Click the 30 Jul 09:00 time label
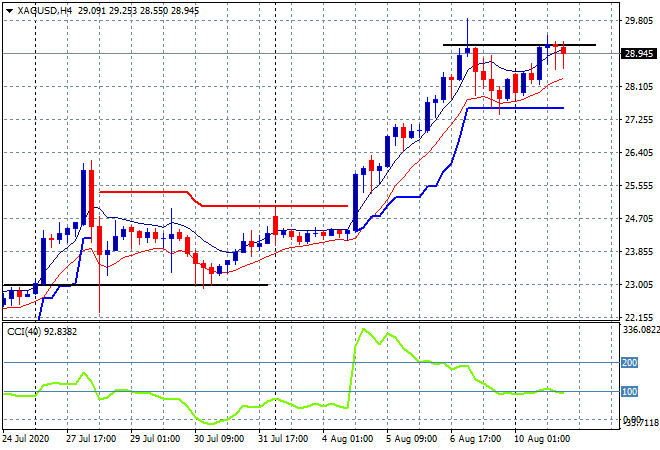This screenshot has width=660, height=450. pos(219,439)
